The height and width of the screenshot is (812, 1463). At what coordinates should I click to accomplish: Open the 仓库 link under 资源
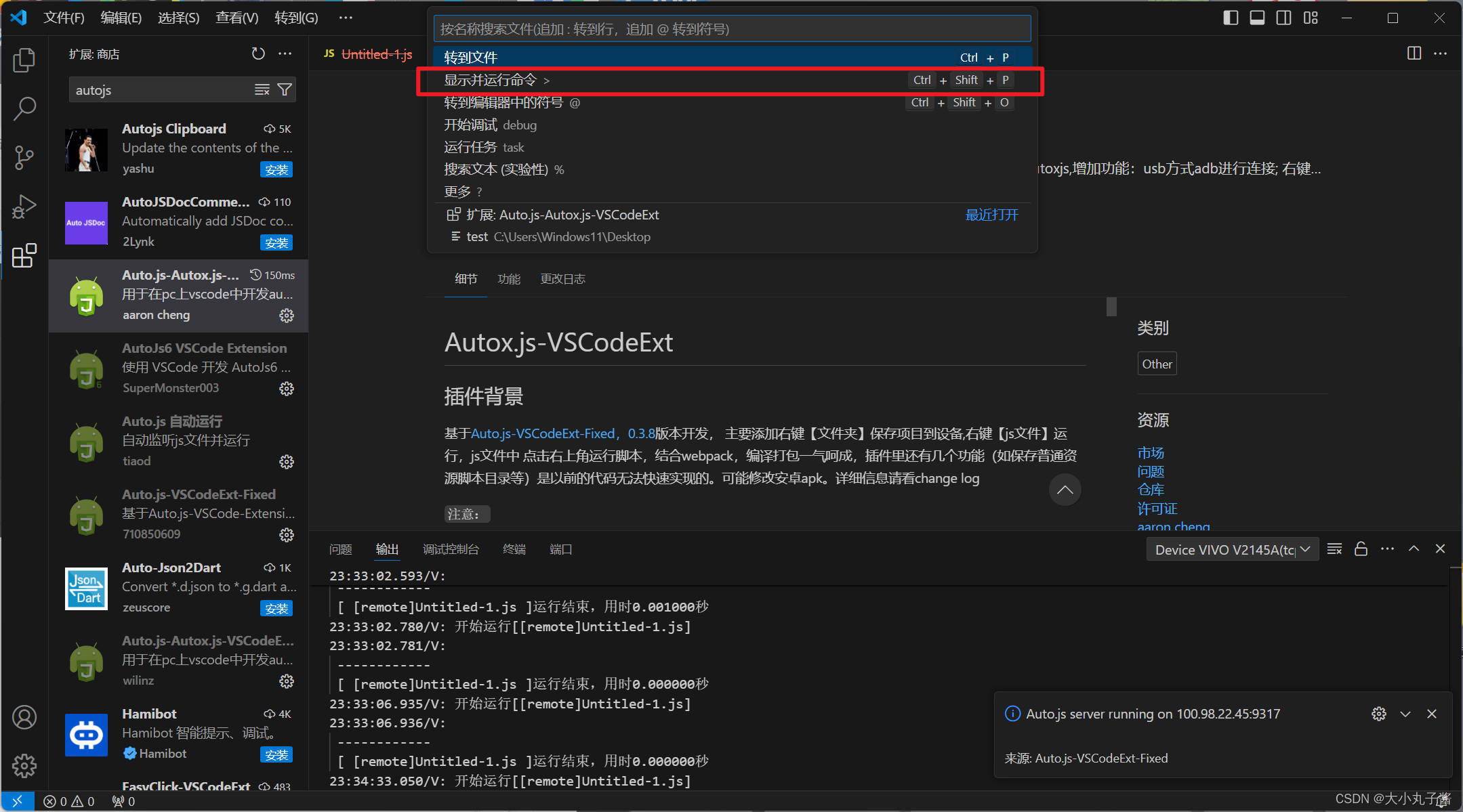pyautogui.click(x=1150, y=489)
